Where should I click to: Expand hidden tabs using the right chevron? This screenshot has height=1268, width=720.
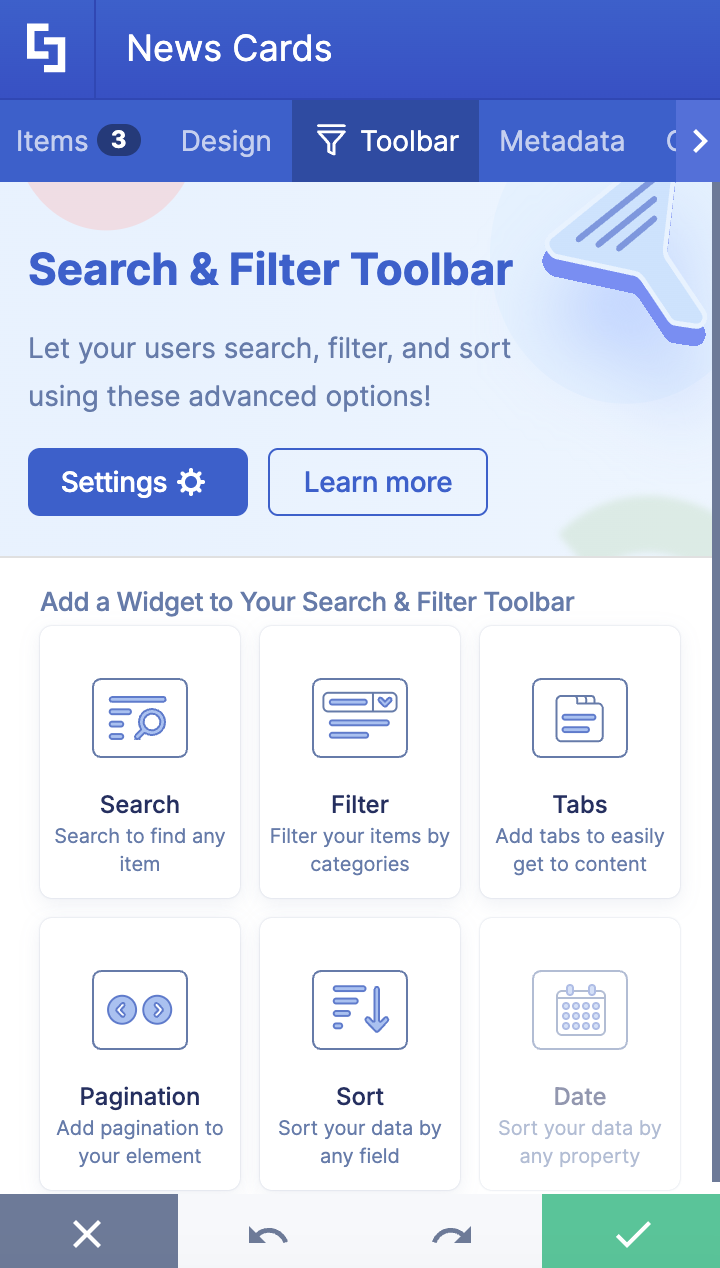(701, 140)
